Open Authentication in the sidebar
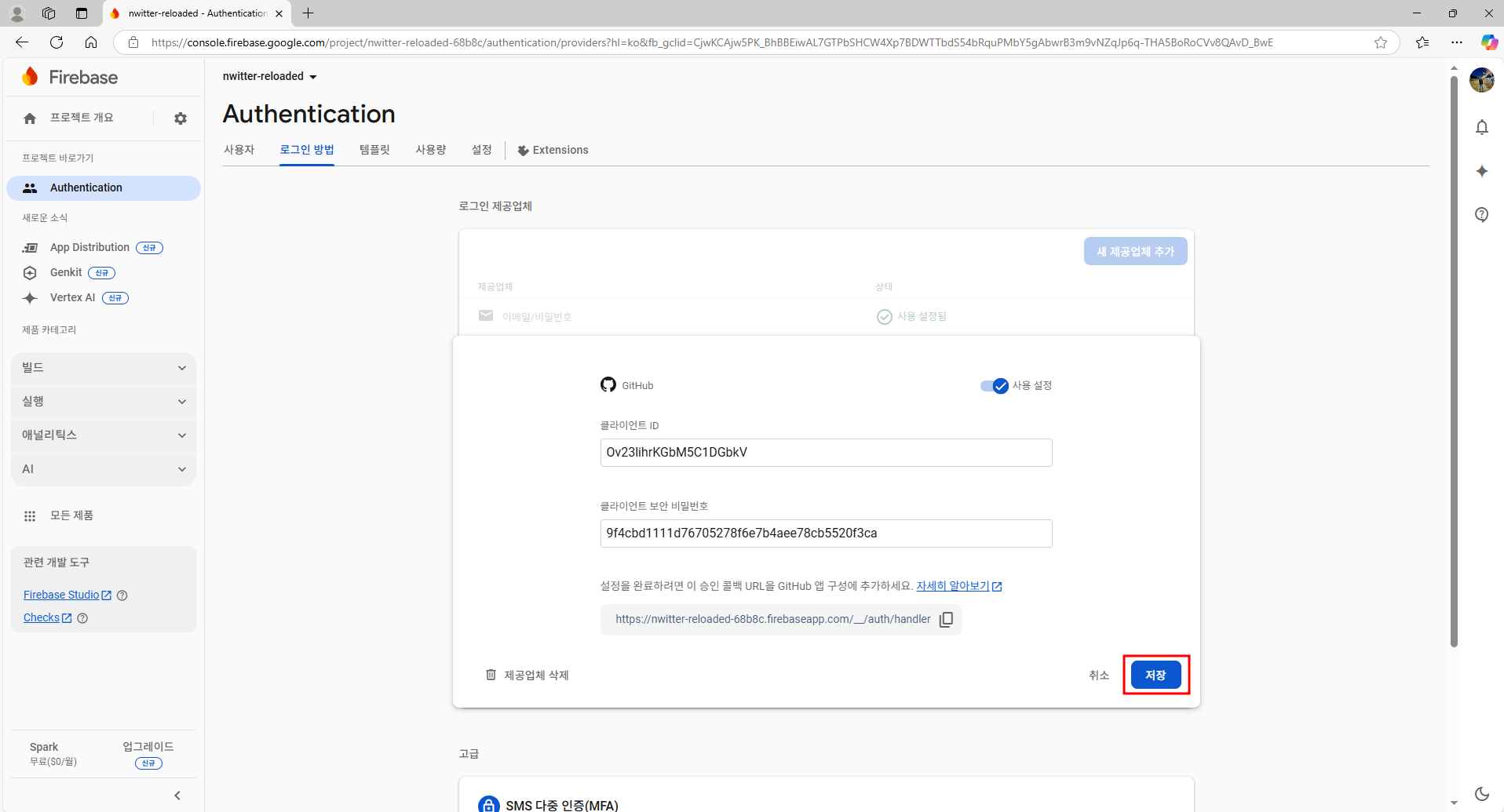Viewport: 1504px width, 812px height. pyautogui.click(x=104, y=188)
